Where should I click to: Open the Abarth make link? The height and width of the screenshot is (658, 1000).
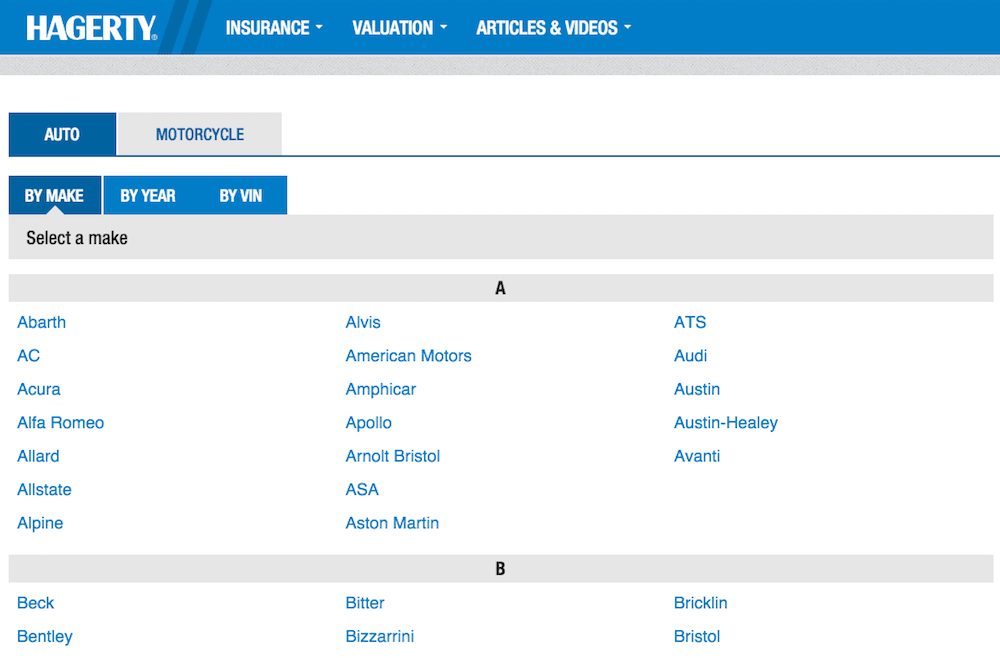pos(41,322)
